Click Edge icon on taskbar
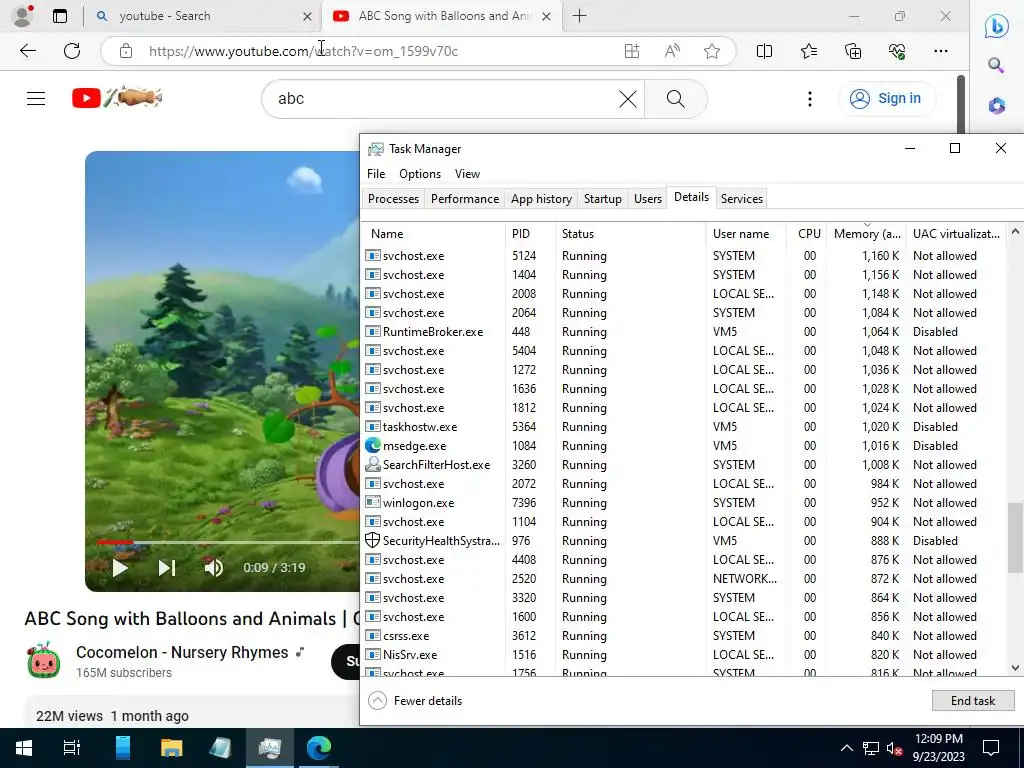The width and height of the screenshot is (1024, 768). coord(319,748)
